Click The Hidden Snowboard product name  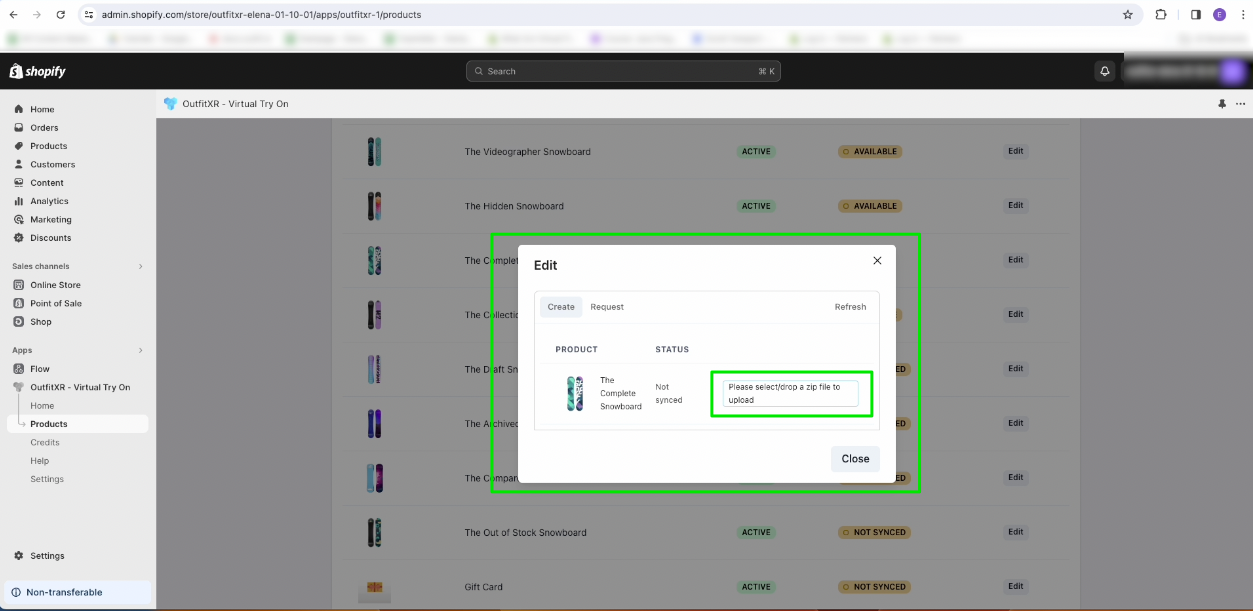click(x=514, y=206)
